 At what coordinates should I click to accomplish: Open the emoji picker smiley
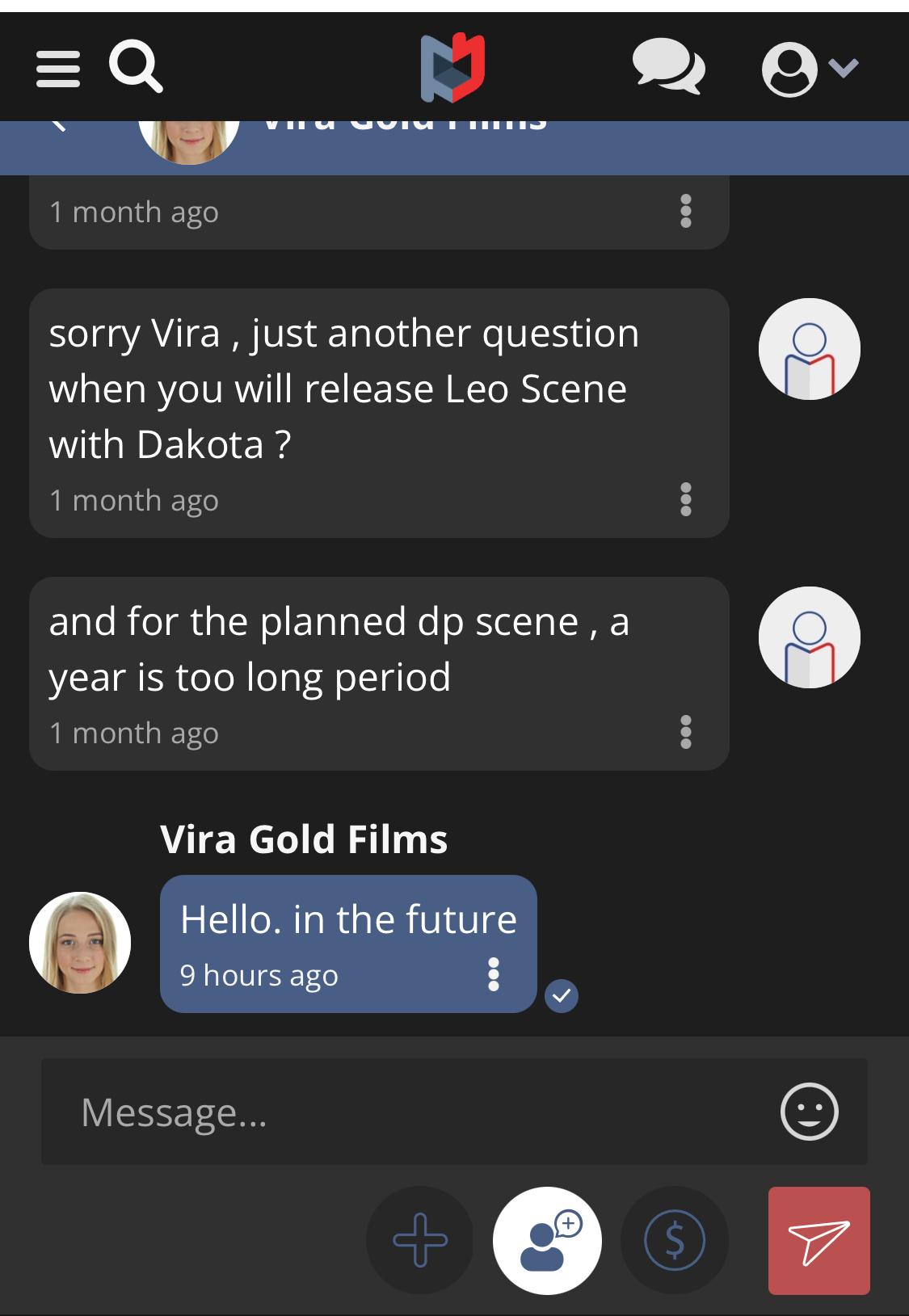pos(809,1112)
